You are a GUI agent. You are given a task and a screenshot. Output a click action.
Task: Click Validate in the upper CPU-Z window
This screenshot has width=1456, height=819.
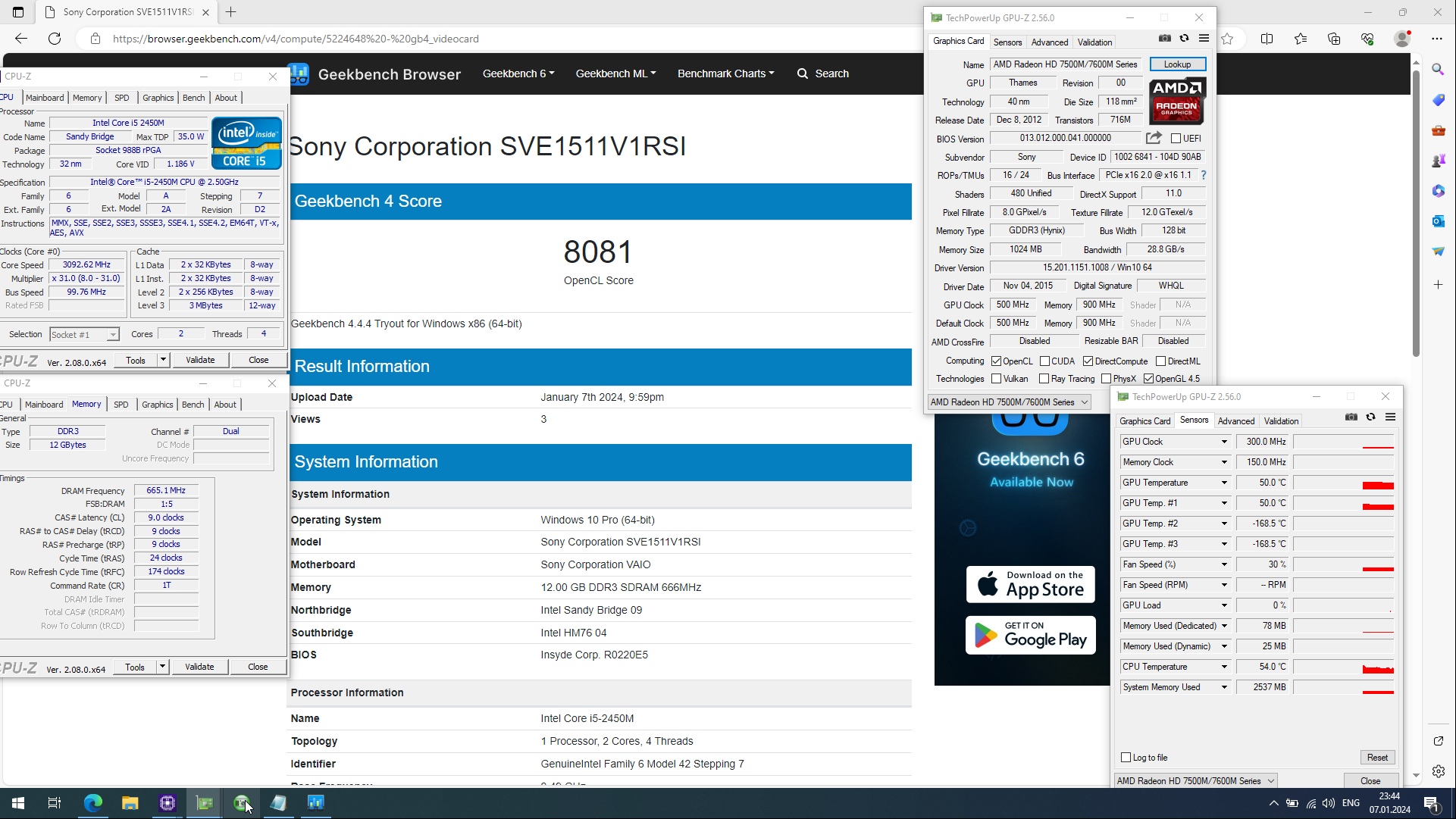200,360
